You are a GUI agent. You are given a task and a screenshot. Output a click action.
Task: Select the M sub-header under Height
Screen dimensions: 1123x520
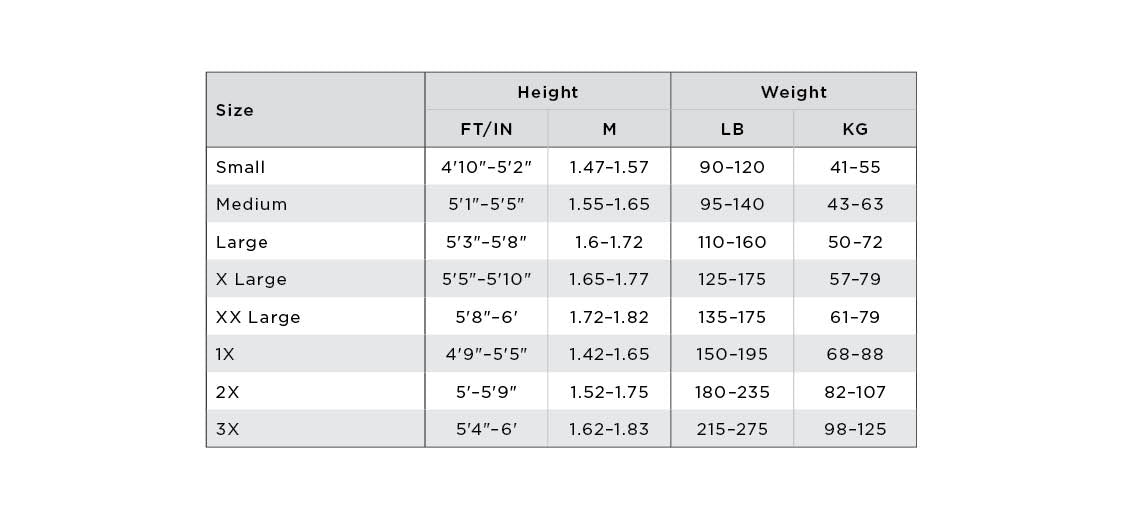[x=609, y=129]
